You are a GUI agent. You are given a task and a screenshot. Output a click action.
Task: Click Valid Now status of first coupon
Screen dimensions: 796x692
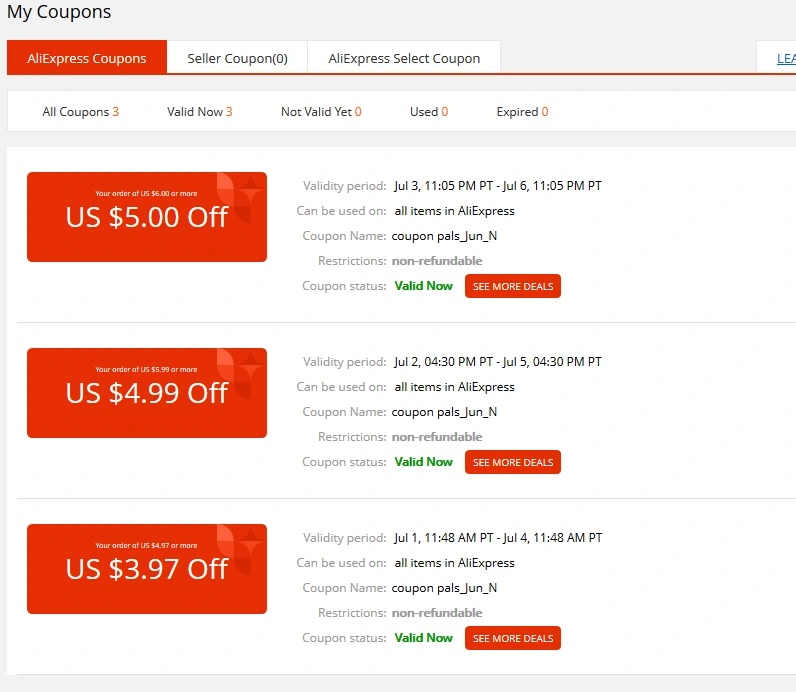[x=423, y=286]
